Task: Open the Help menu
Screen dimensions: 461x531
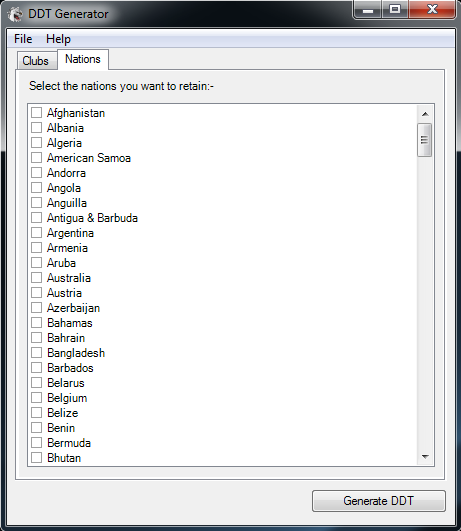Action: 58,39
